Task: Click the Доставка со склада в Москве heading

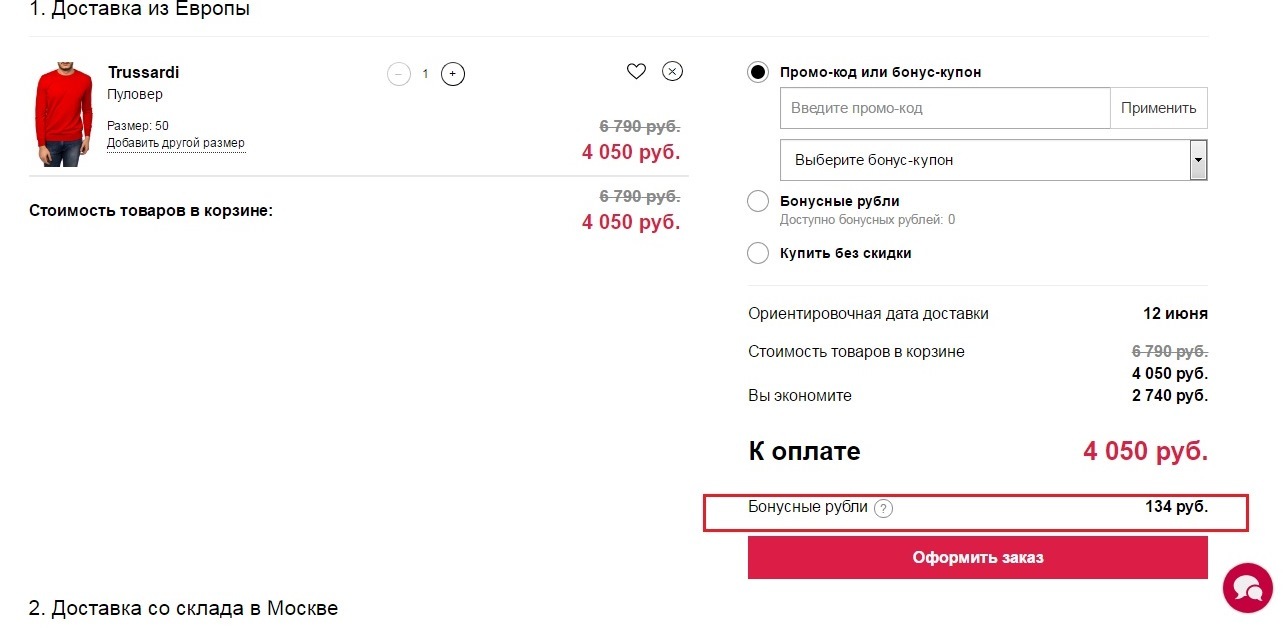Action: point(183,608)
